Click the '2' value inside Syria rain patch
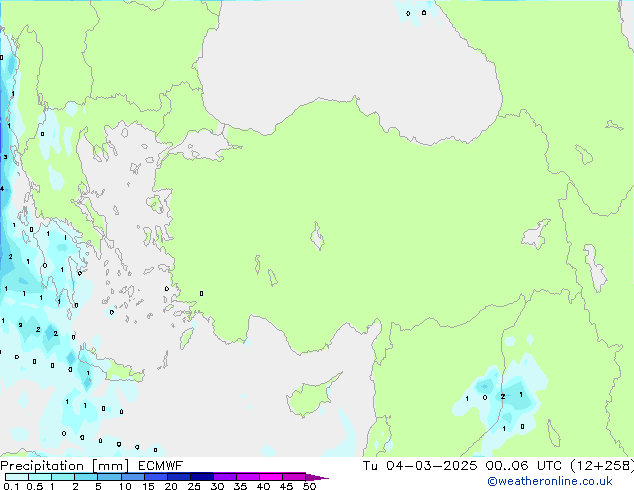 (x=503, y=397)
